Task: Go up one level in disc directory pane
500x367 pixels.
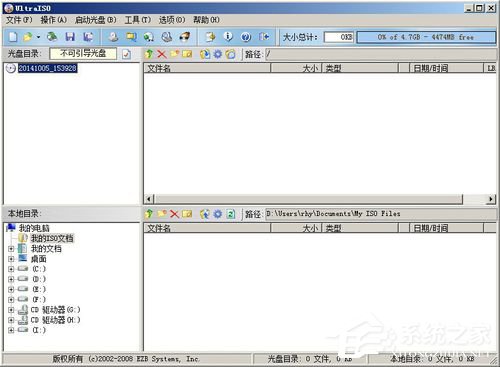Action: [149, 54]
